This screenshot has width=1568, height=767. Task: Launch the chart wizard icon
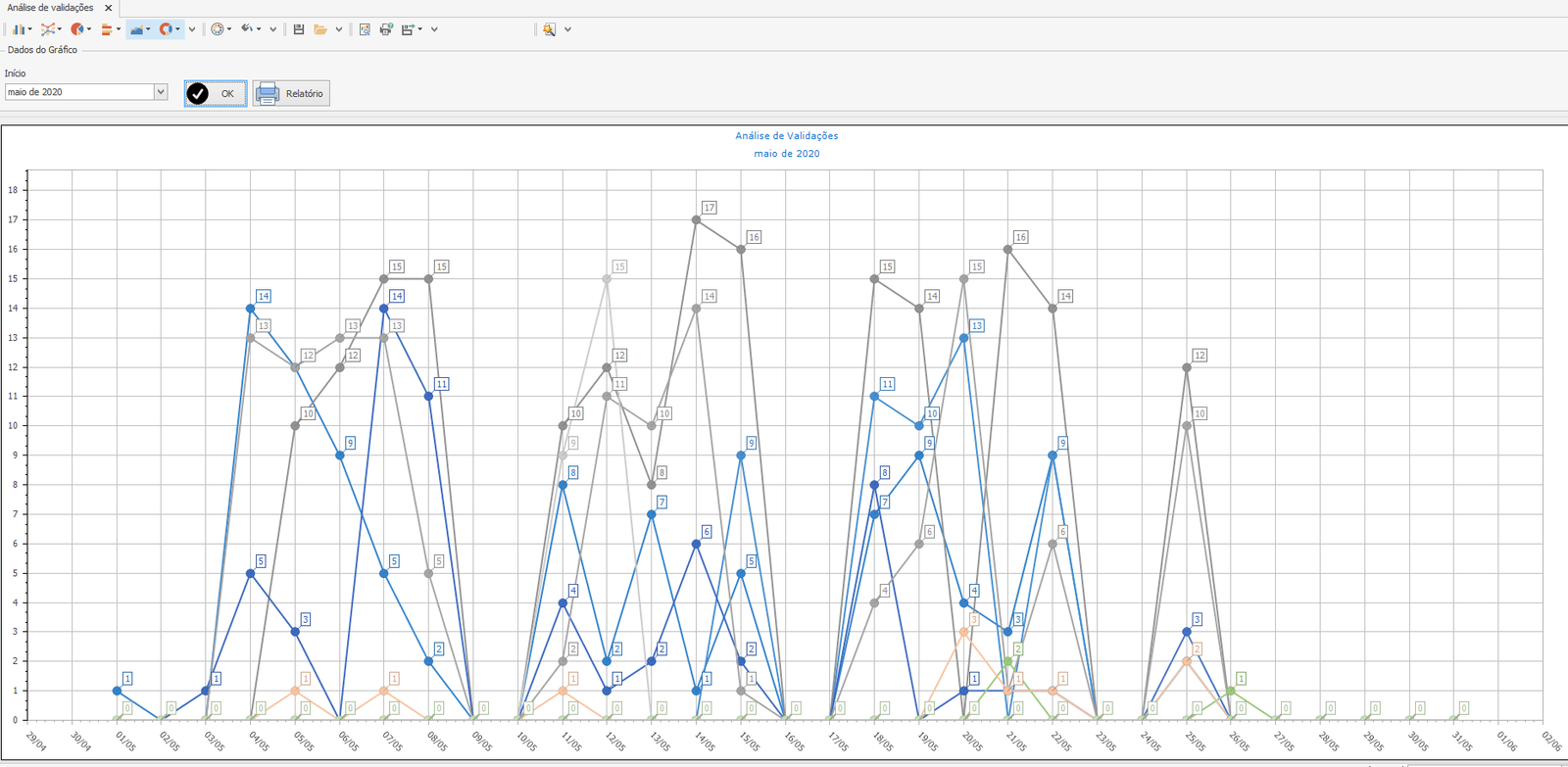coord(549,29)
